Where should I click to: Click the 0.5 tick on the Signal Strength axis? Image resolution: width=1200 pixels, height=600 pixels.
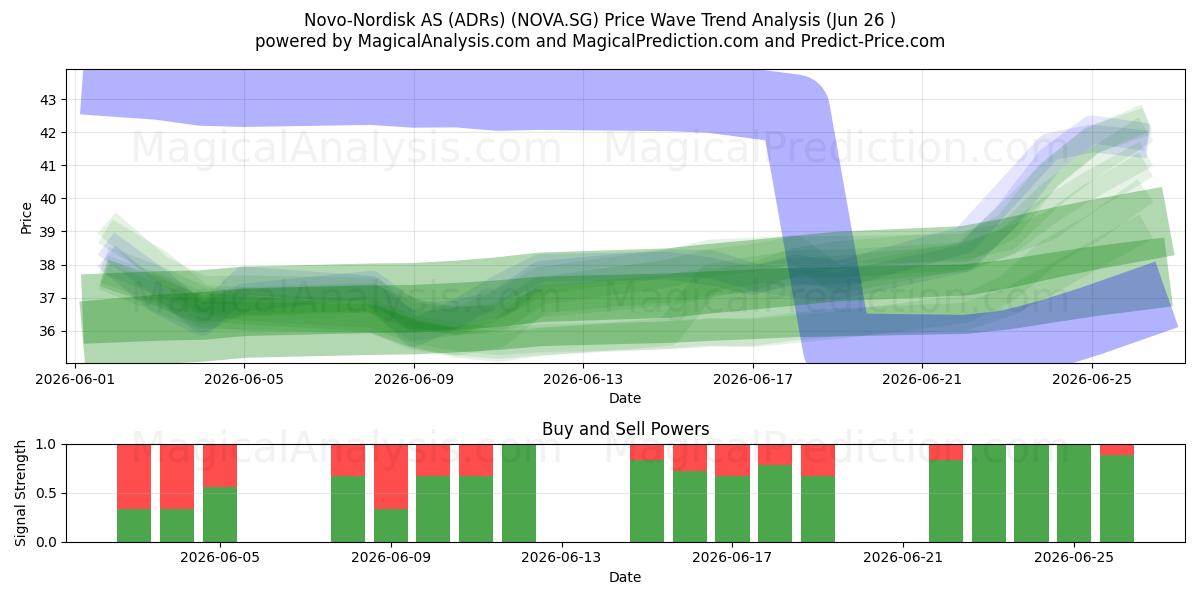48,493
